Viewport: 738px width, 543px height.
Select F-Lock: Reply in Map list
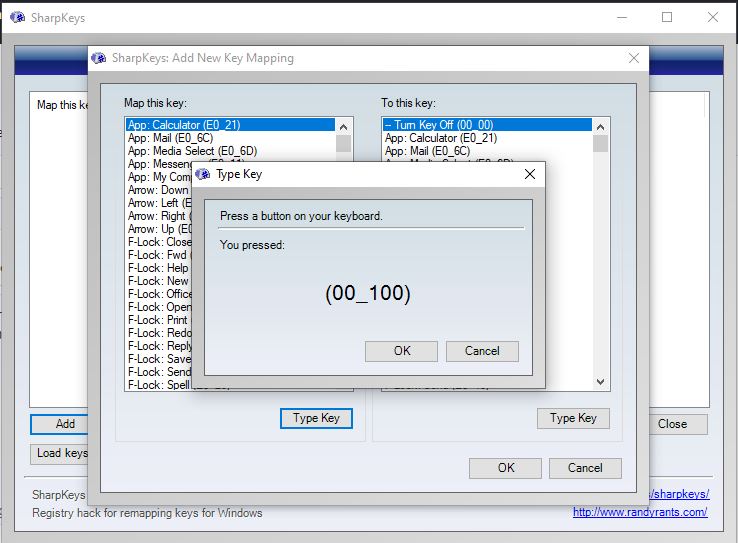pyautogui.click(x=159, y=346)
